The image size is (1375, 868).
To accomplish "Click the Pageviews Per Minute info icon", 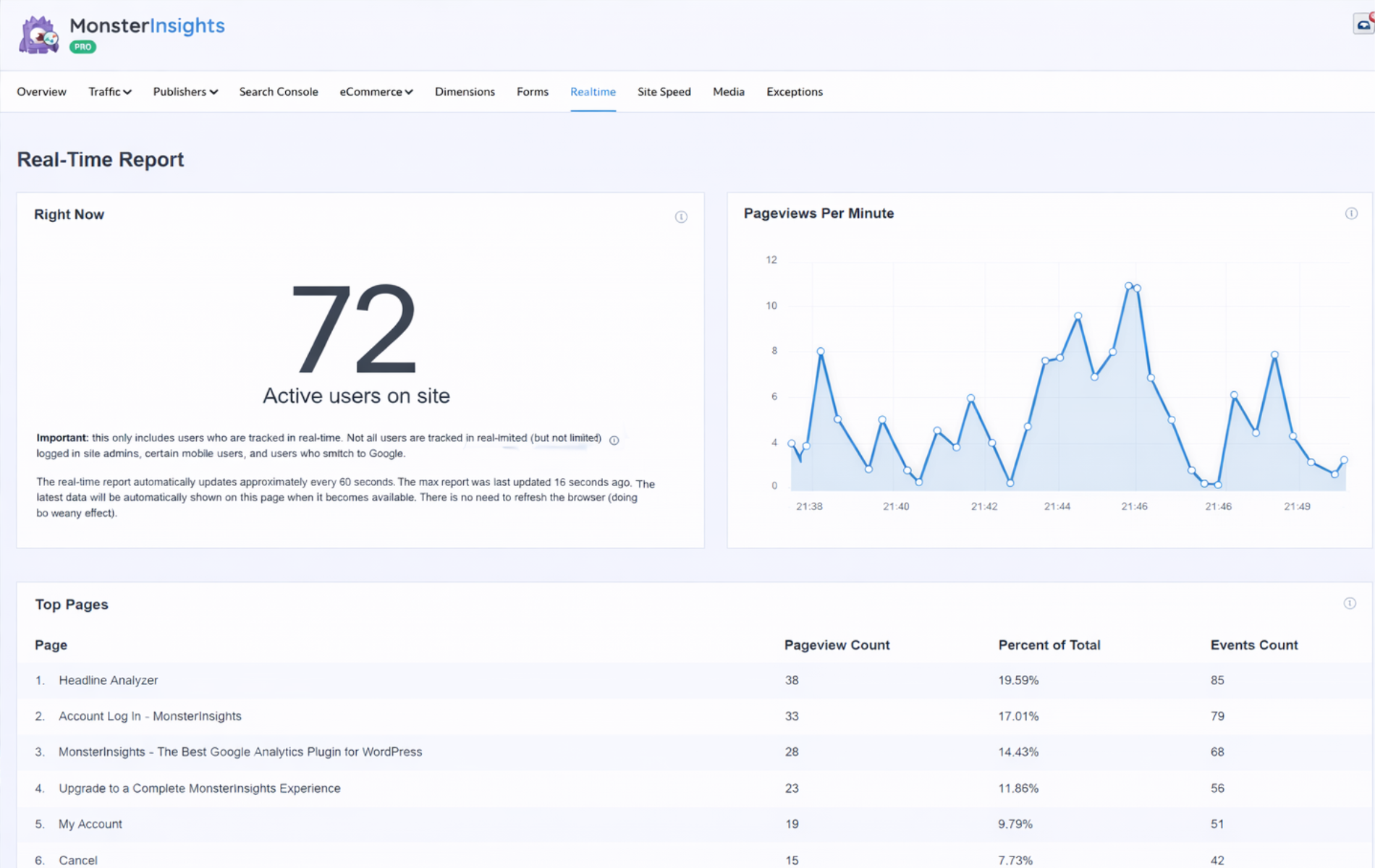I will click(x=1351, y=213).
